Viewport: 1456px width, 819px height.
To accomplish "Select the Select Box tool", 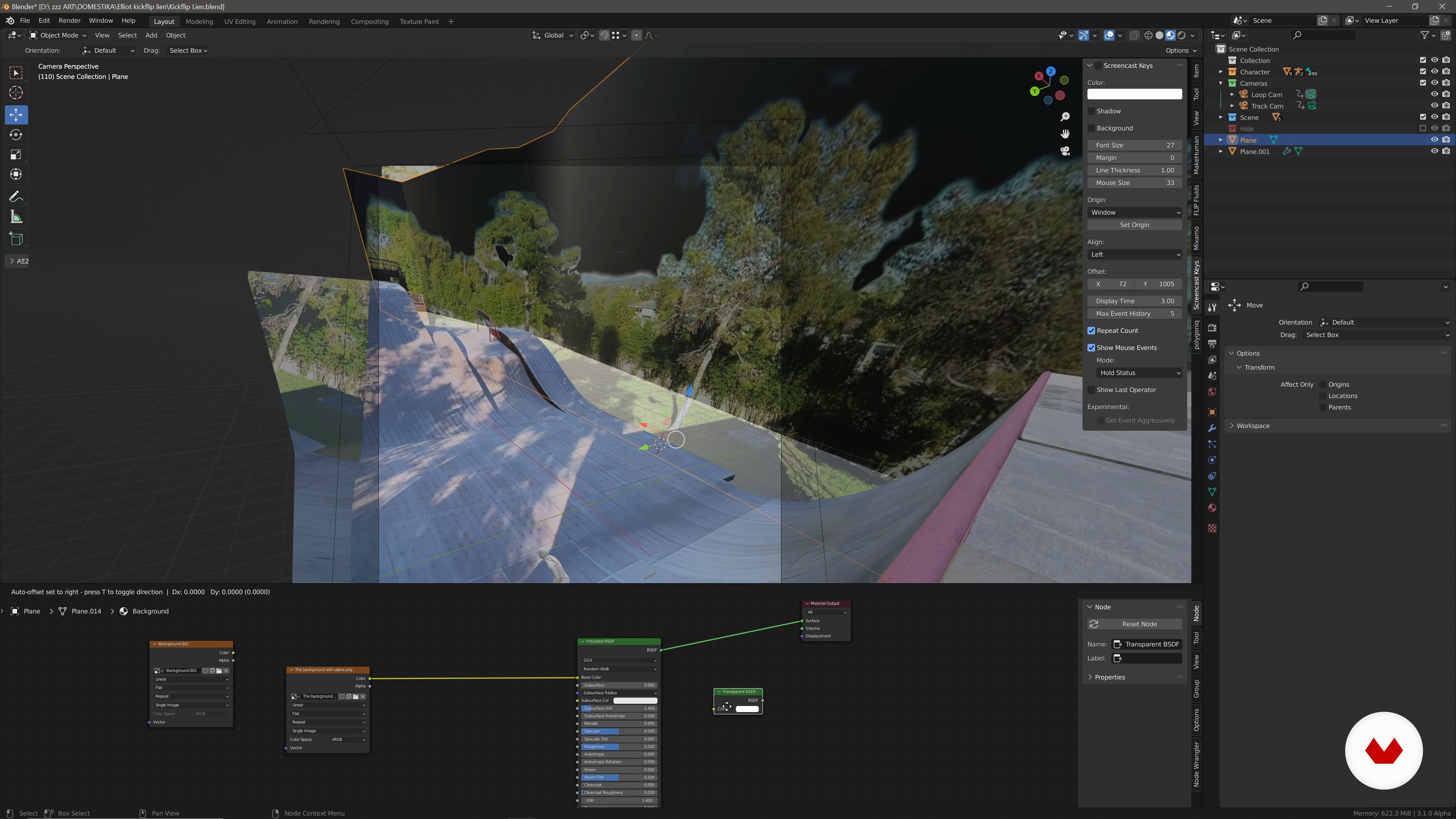I will (x=16, y=73).
